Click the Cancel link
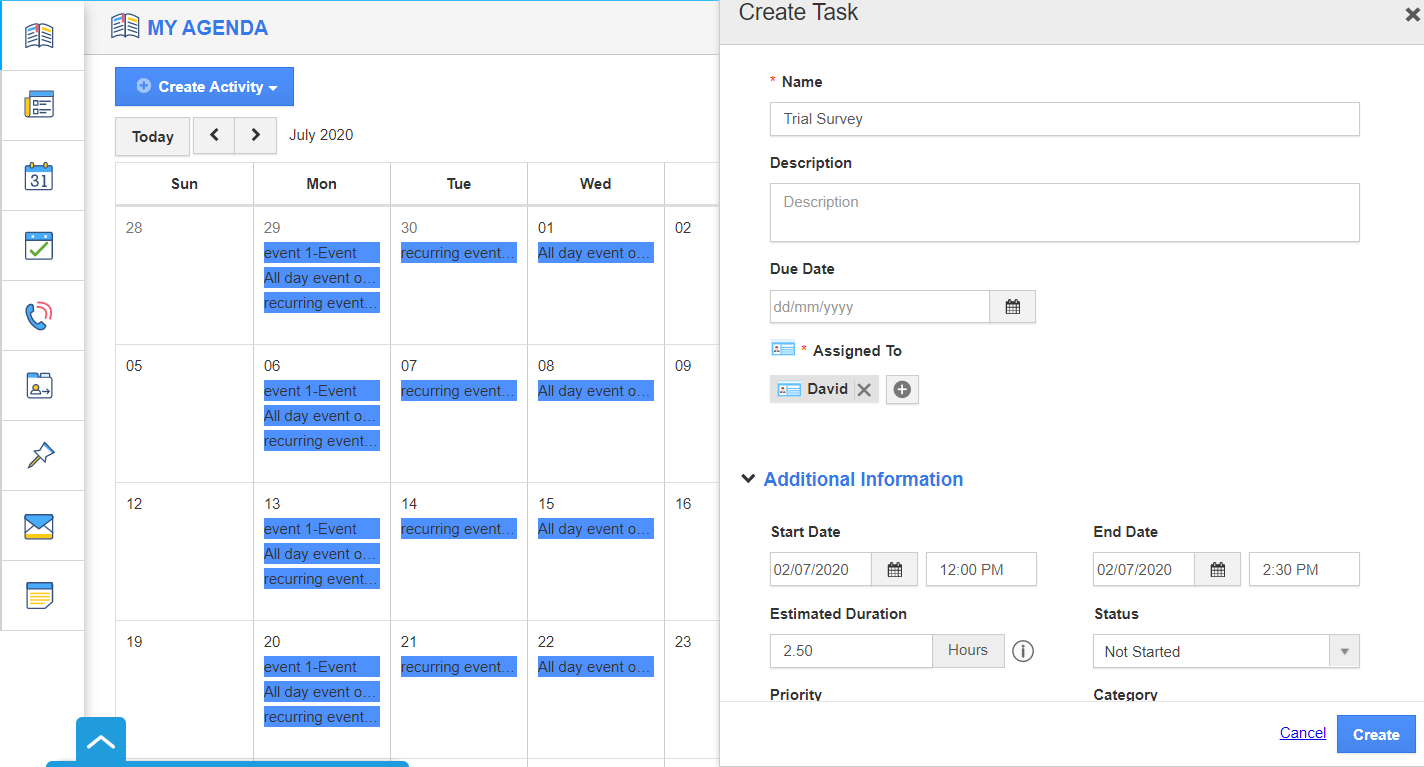 (x=1302, y=733)
